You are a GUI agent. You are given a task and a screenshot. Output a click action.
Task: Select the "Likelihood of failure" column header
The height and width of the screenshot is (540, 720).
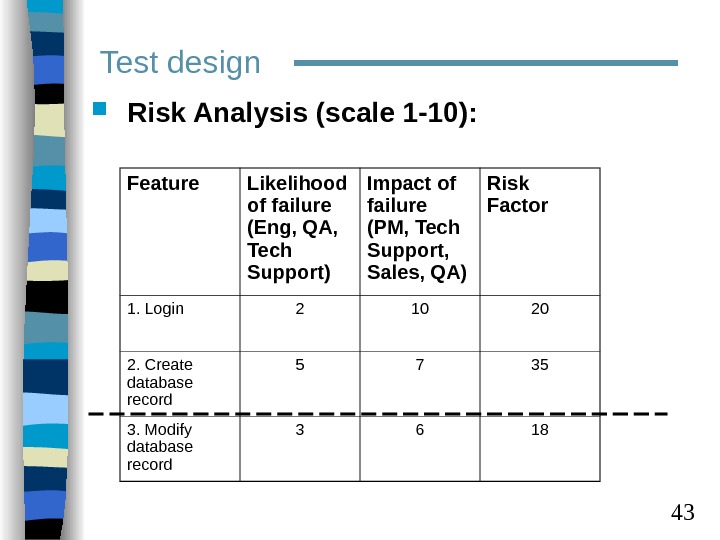300,228
